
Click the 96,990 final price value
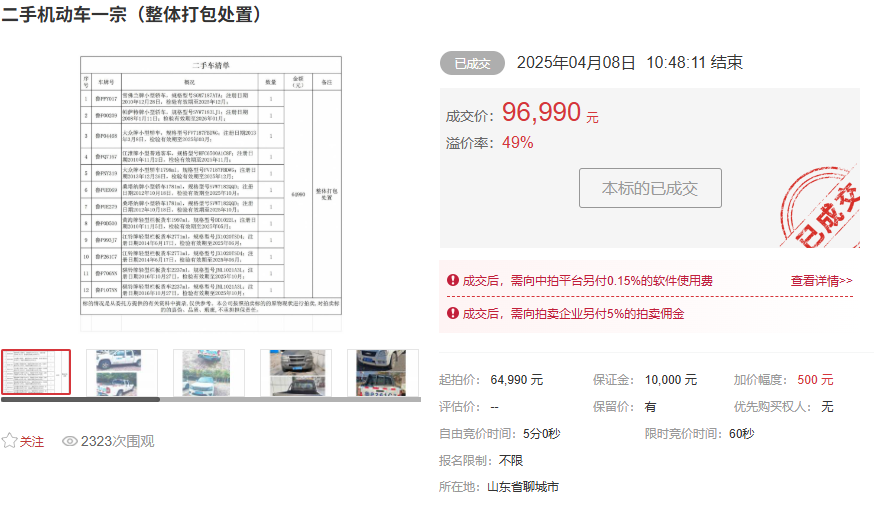(541, 113)
